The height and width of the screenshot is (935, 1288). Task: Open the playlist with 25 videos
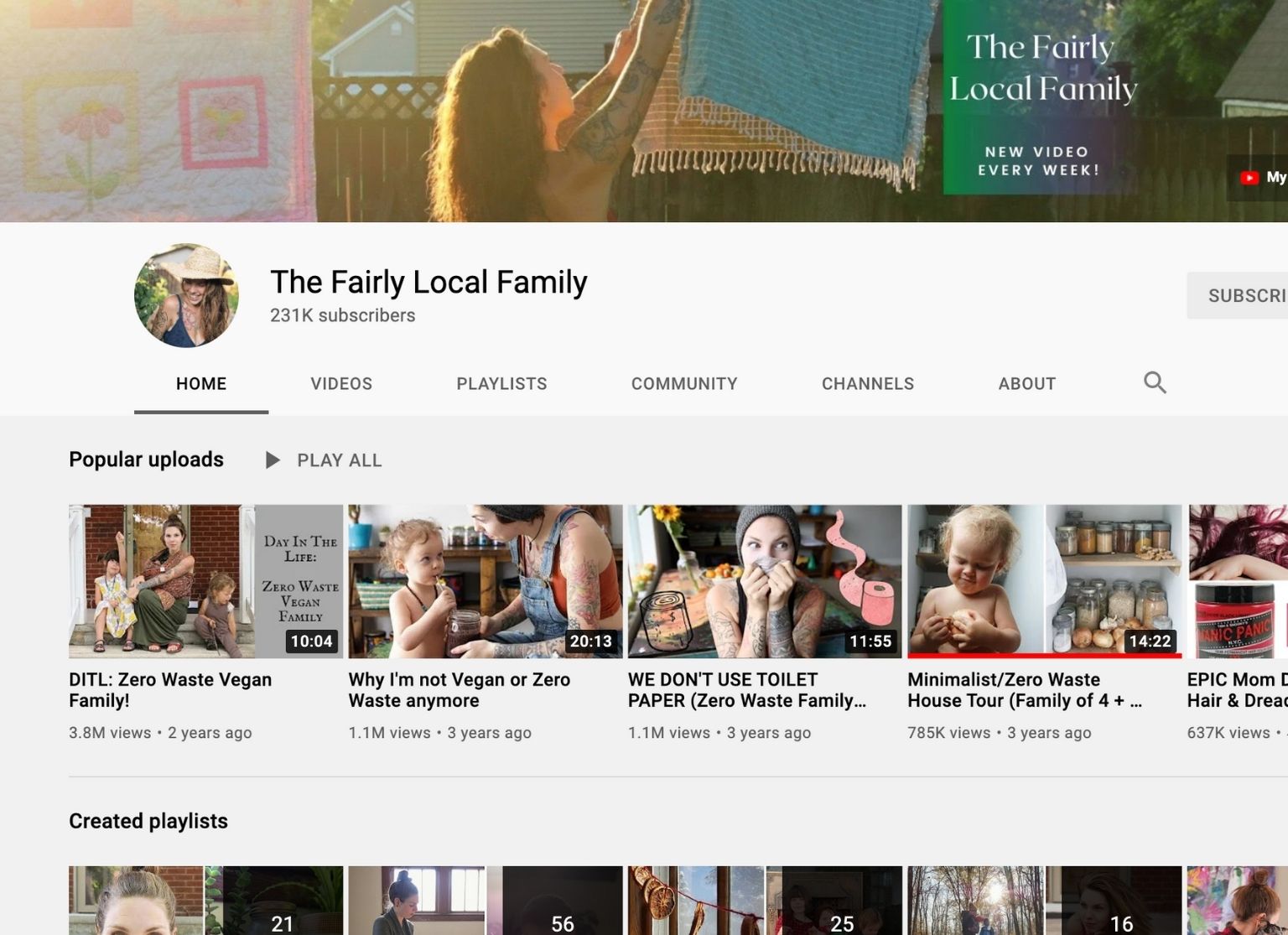tap(764, 901)
